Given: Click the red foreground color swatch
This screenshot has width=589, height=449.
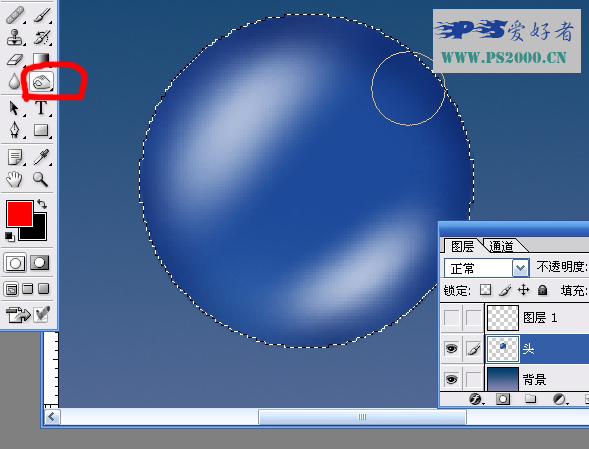Looking at the screenshot, I should point(20,213).
